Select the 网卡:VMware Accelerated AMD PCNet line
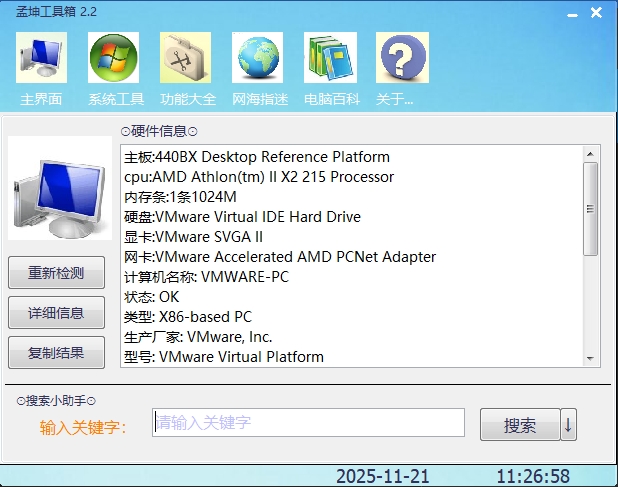The height and width of the screenshot is (487, 618). point(280,257)
